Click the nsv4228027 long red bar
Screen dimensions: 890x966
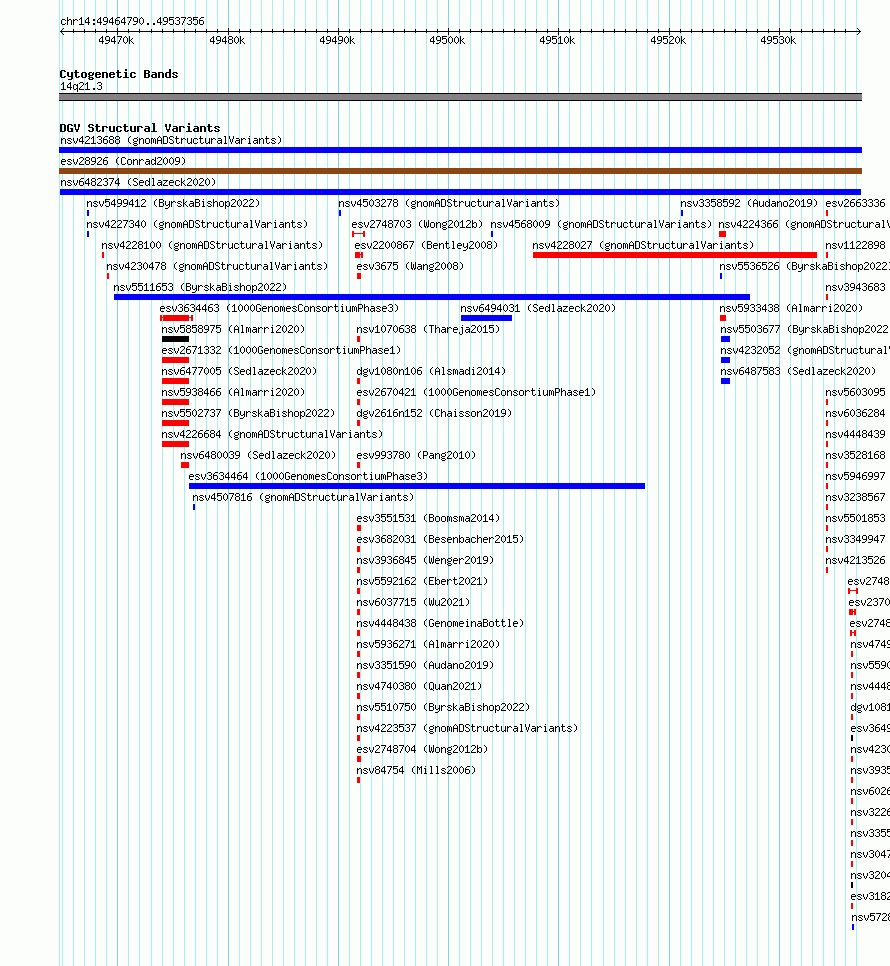[x=675, y=255]
